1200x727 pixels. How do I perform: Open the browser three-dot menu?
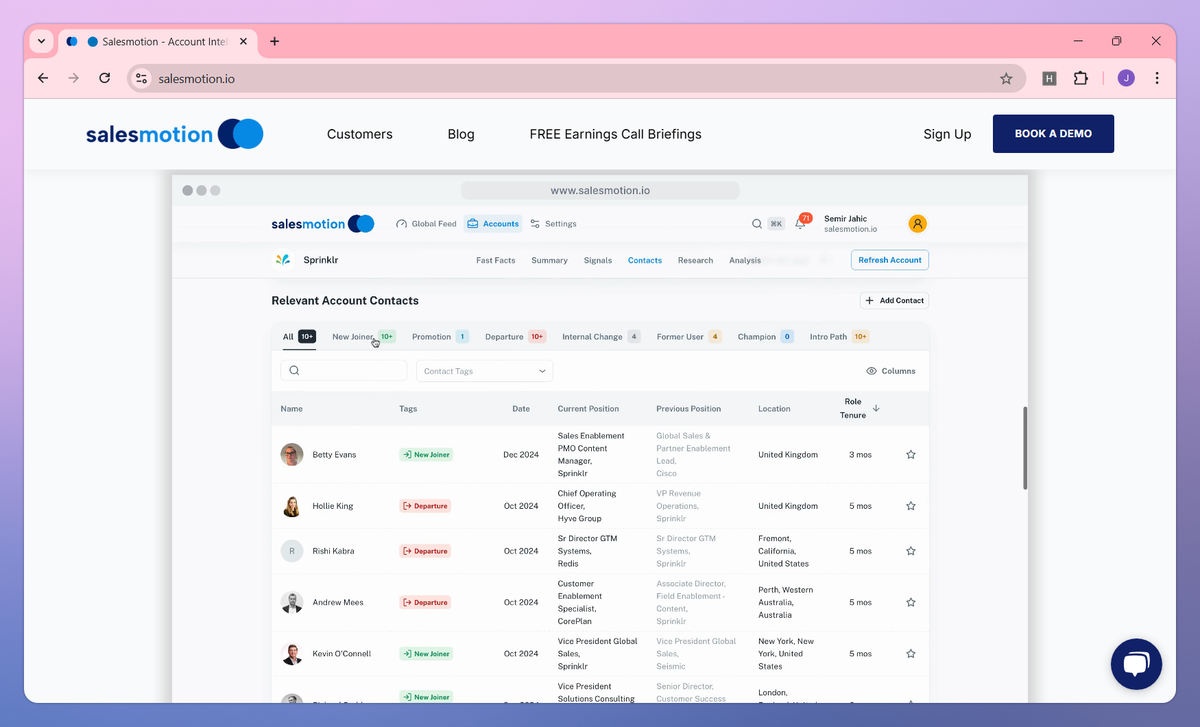point(1157,78)
